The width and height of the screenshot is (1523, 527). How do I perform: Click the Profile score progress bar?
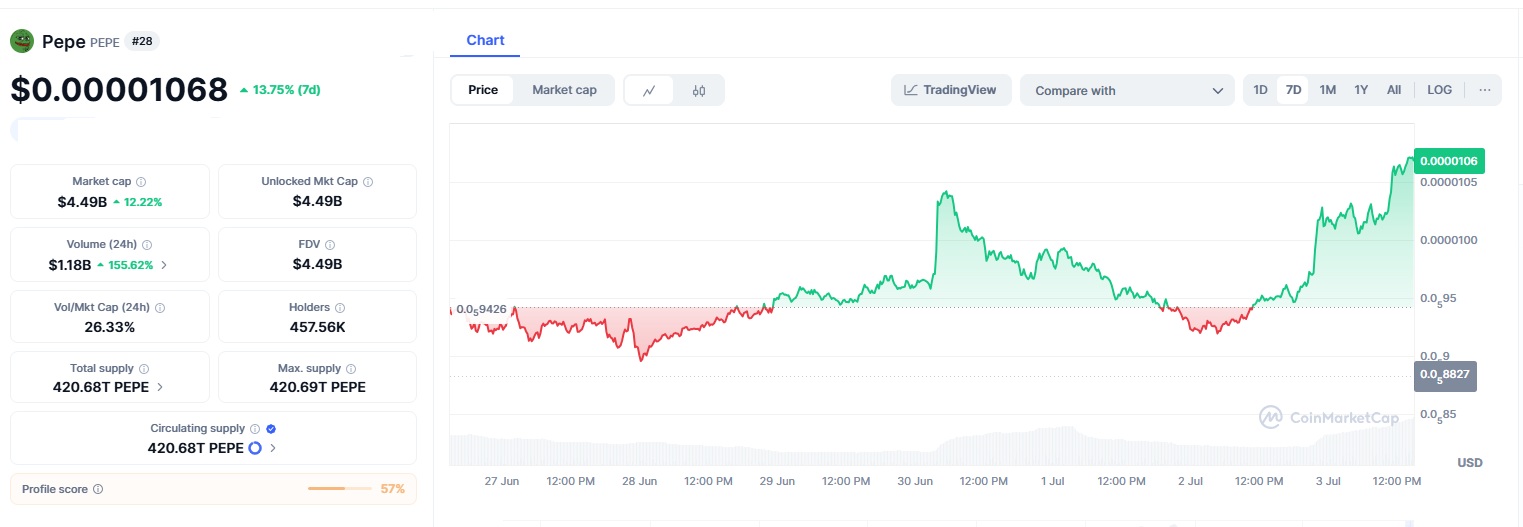pos(340,489)
